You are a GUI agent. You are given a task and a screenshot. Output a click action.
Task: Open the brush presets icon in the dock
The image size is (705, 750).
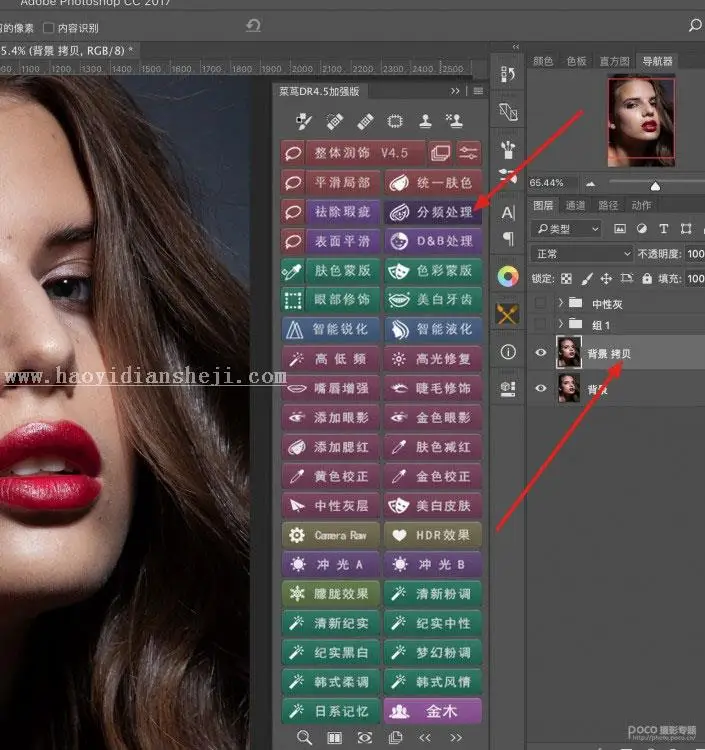(x=507, y=150)
